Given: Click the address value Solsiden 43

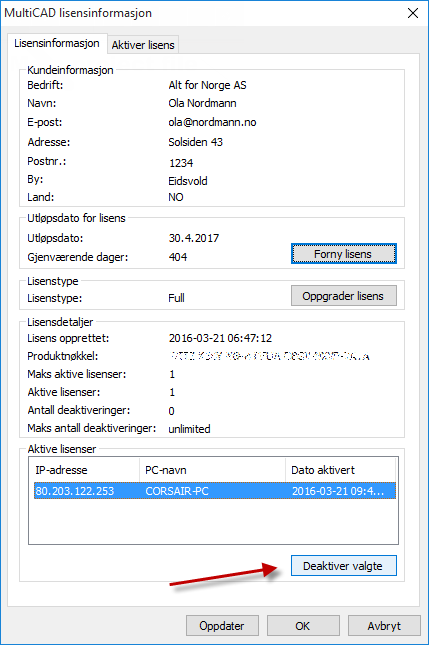Looking at the screenshot, I should click(x=195, y=142).
